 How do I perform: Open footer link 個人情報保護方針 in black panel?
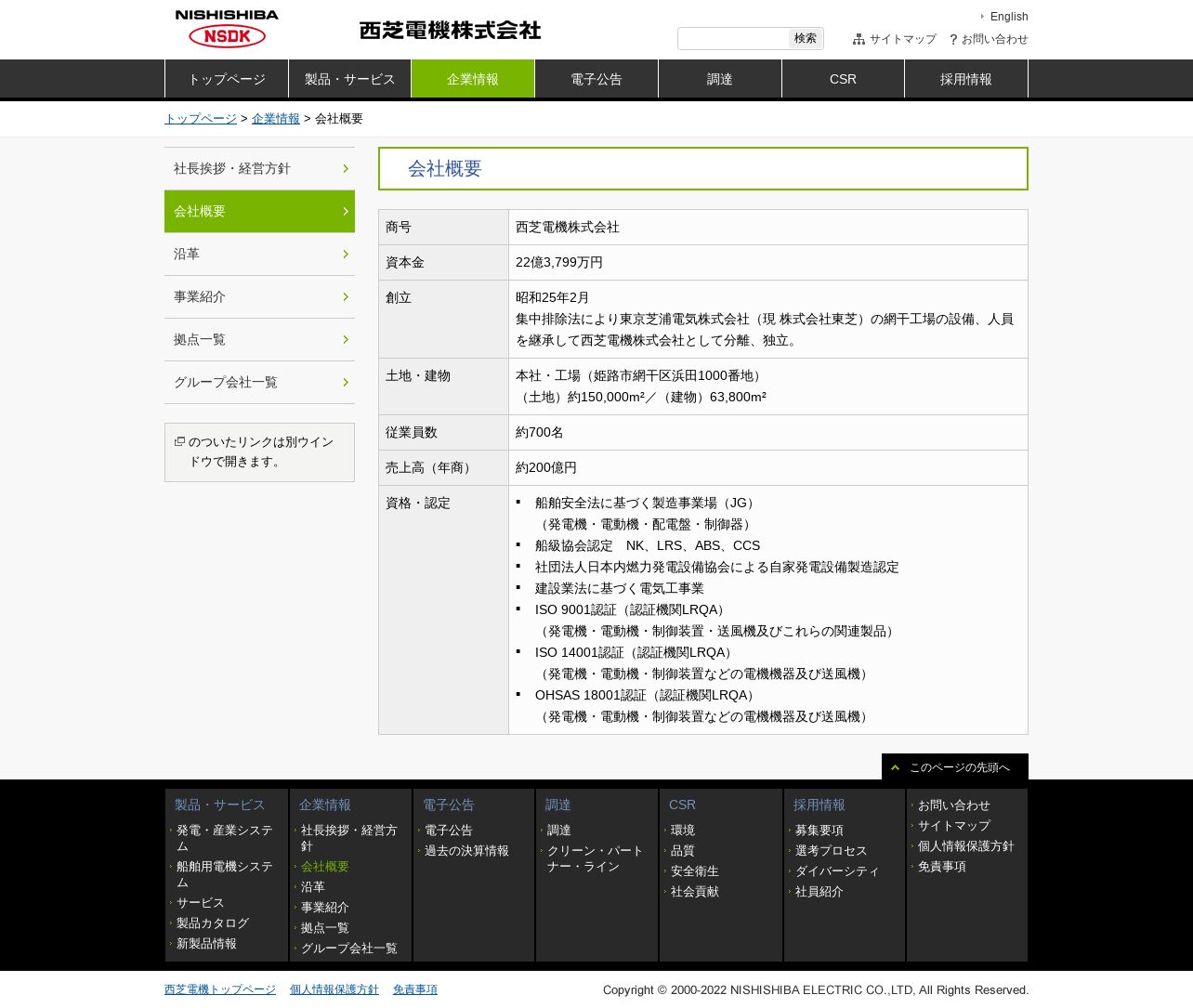coord(966,846)
